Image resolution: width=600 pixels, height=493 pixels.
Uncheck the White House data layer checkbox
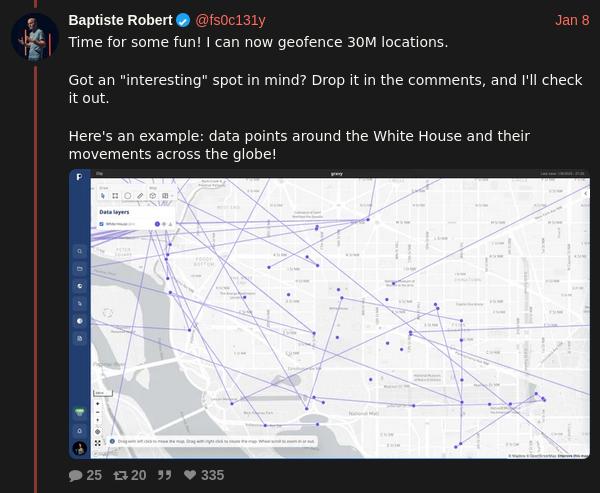click(x=101, y=224)
